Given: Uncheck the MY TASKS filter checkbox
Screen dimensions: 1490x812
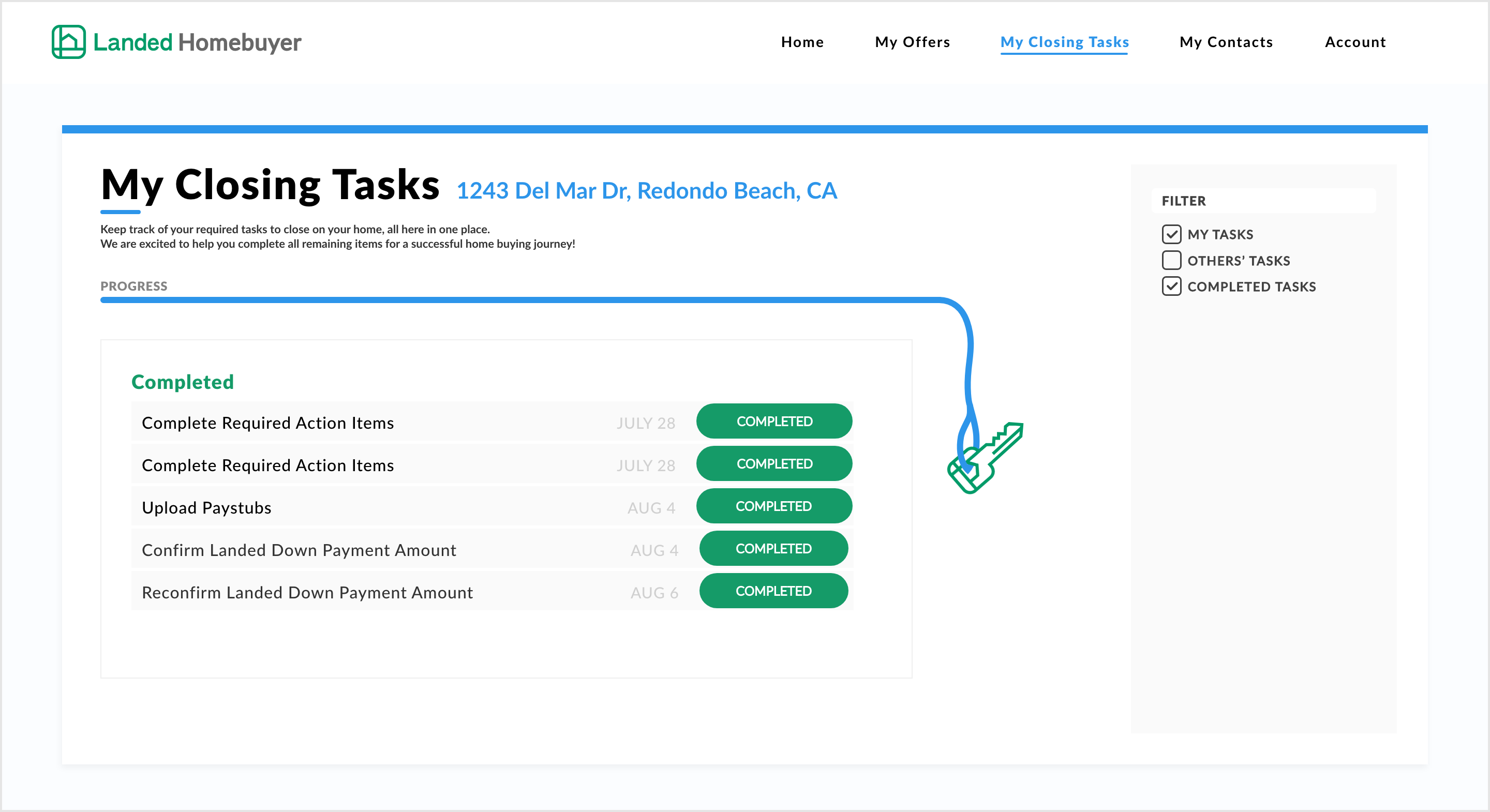Looking at the screenshot, I should [1171, 234].
